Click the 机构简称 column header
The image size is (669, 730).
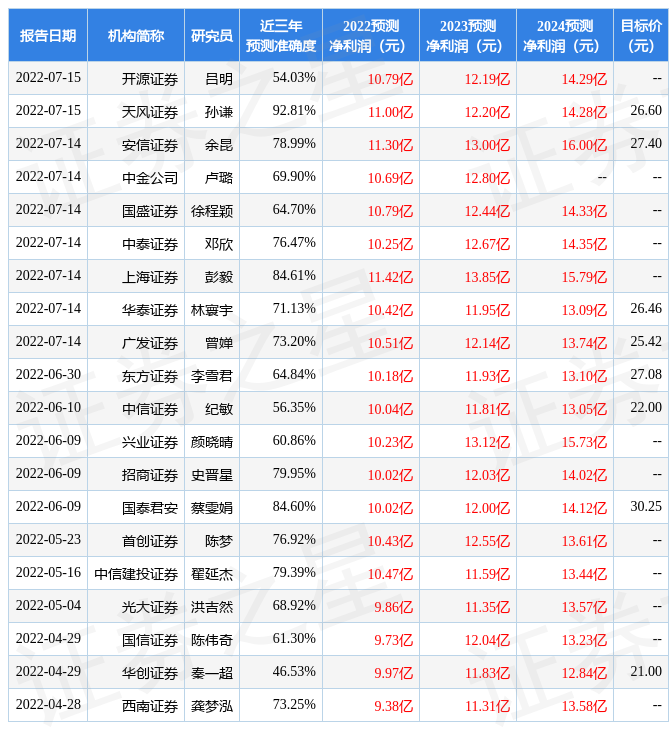coord(136,35)
